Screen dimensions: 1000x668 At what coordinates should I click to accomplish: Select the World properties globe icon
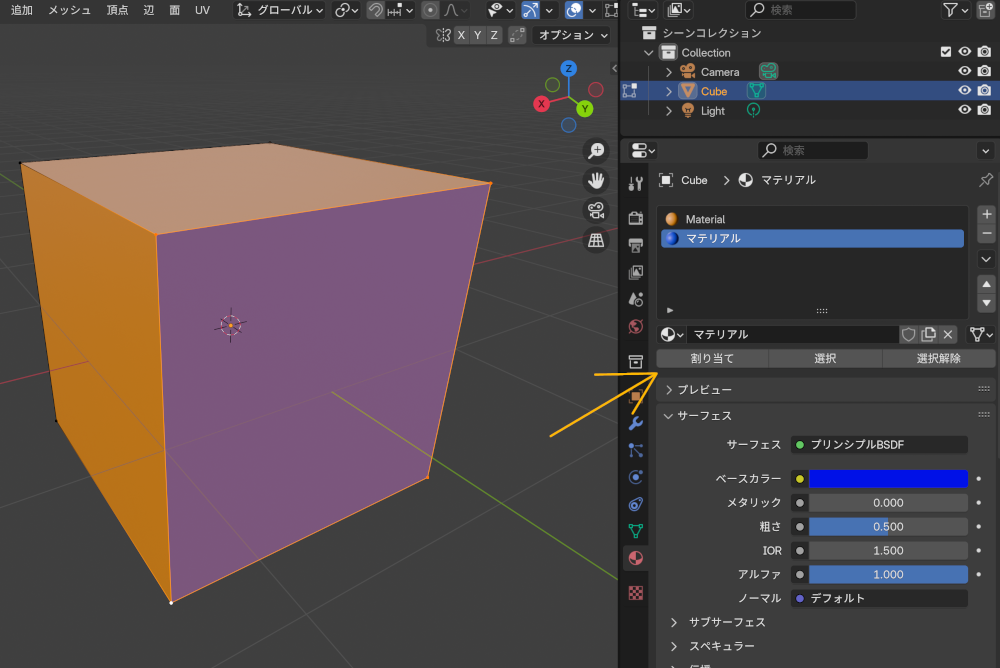click(636, 327)
